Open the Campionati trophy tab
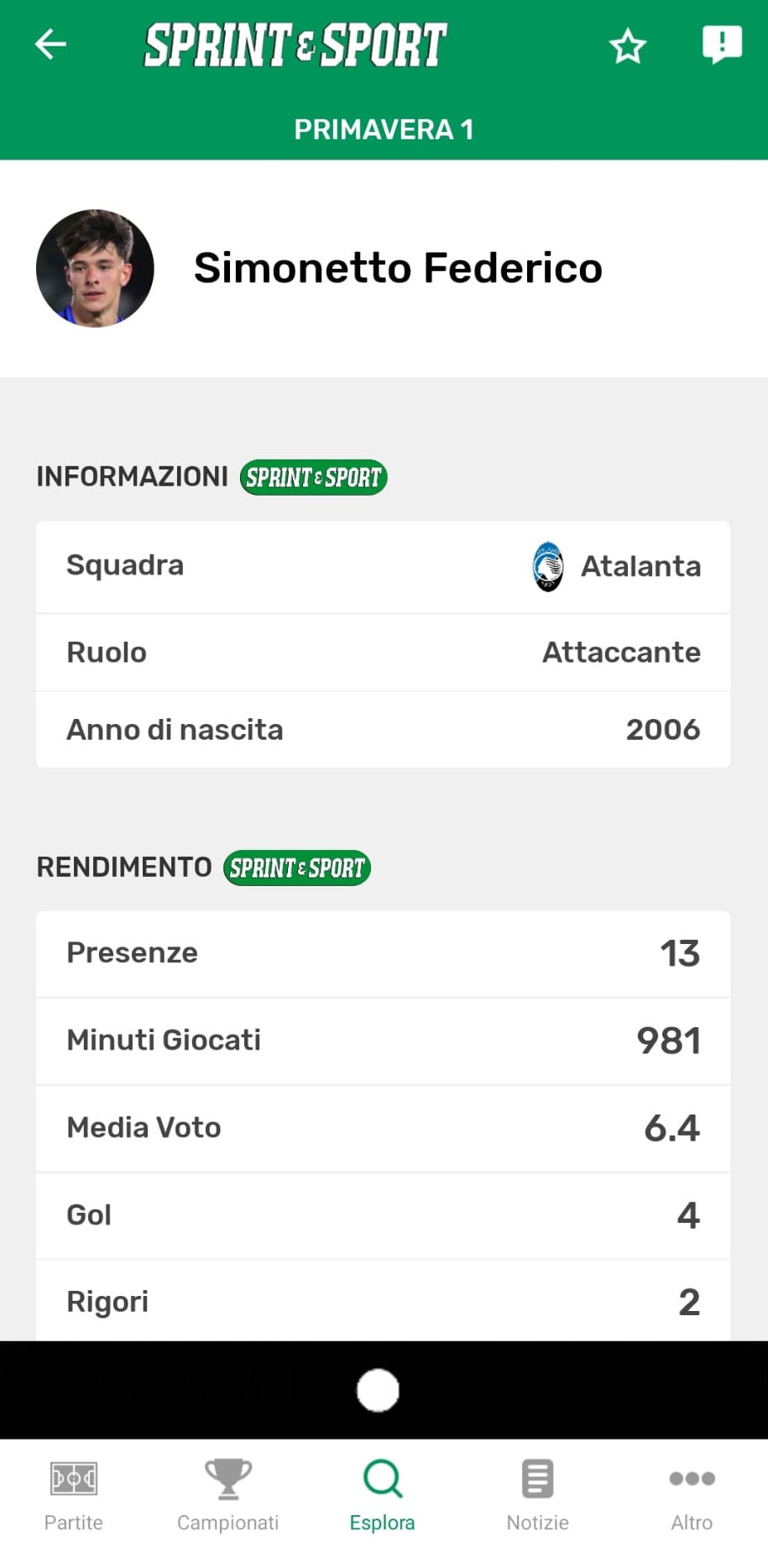 click(227, 1496)
